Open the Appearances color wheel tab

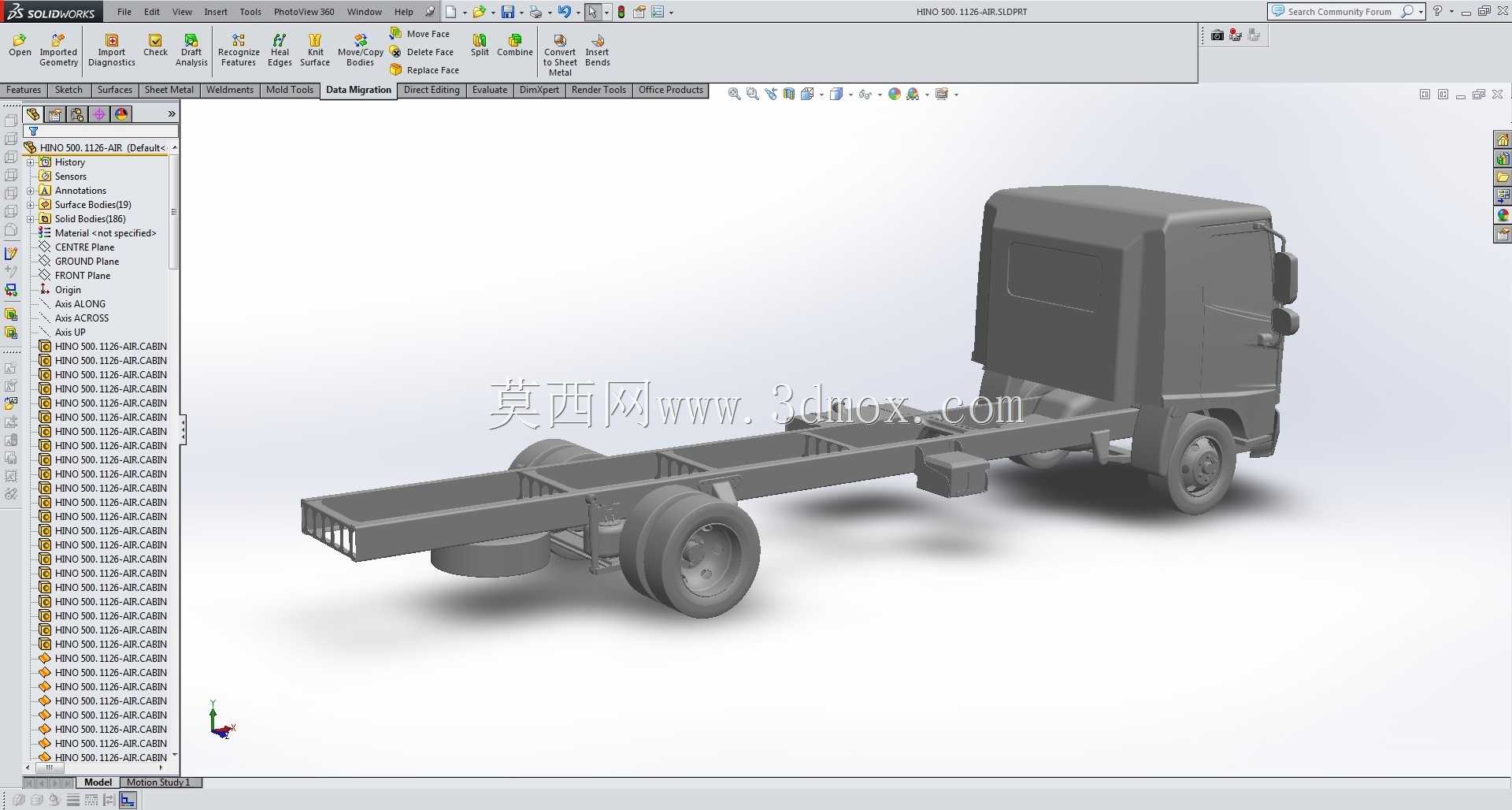coord(121,114)
